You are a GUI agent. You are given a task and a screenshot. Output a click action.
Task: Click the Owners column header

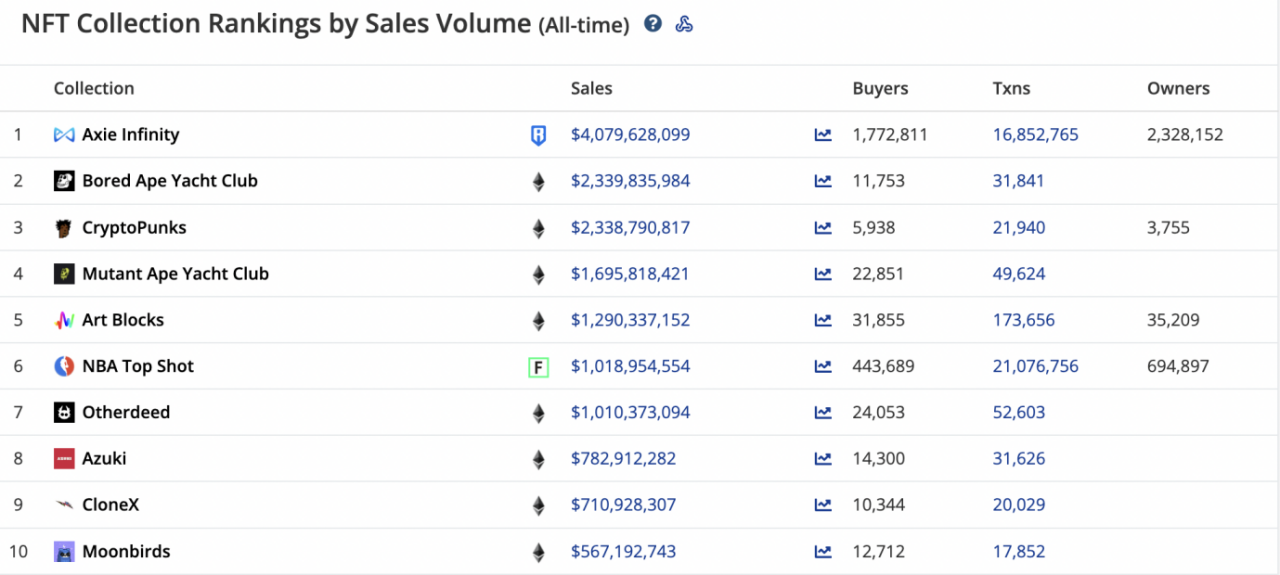(1178, 88)
